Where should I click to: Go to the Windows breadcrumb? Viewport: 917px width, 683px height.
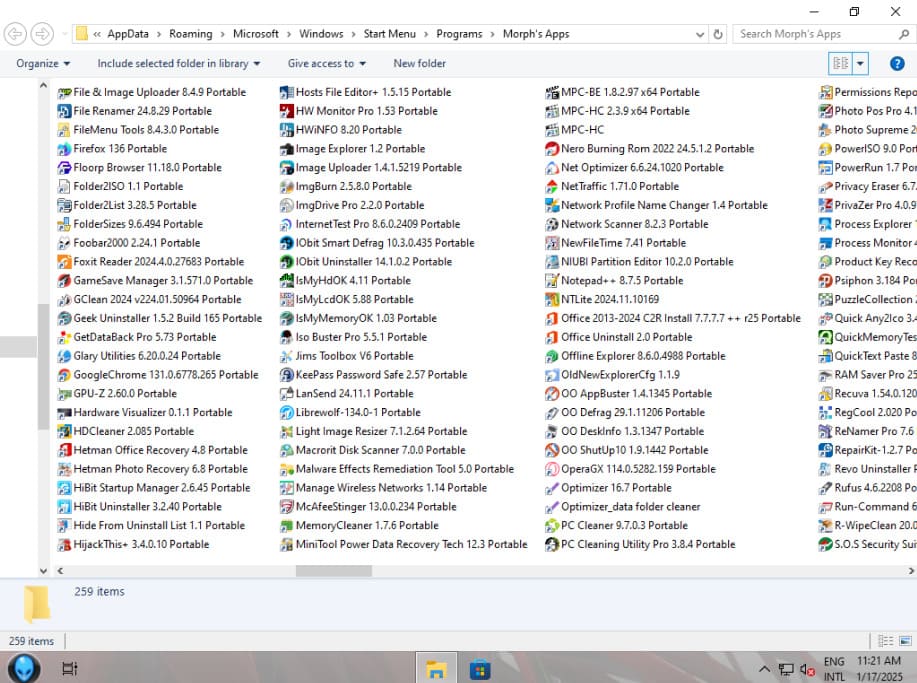(x=321, y=34)
